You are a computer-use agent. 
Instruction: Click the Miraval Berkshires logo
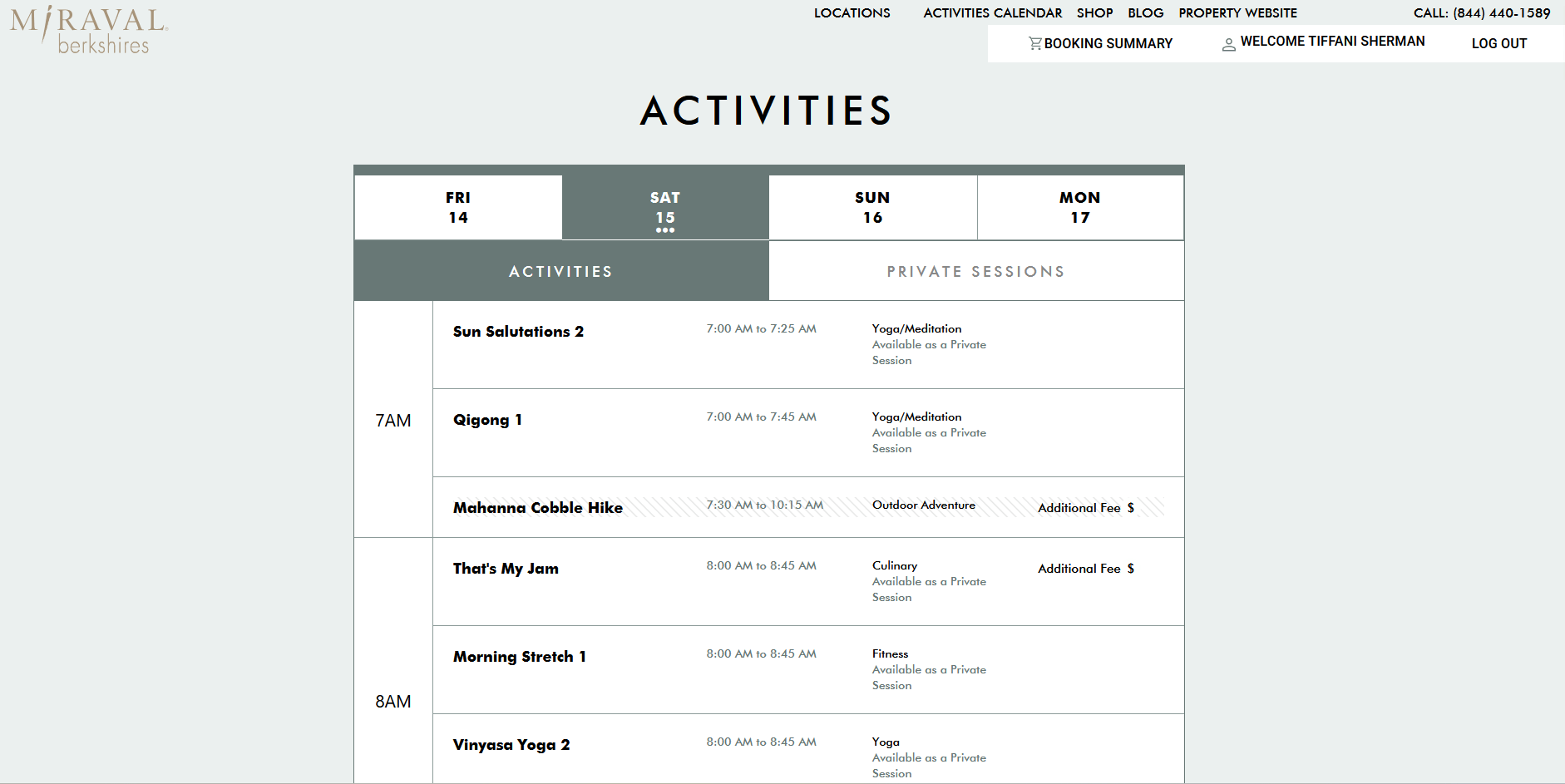point(89,30)
